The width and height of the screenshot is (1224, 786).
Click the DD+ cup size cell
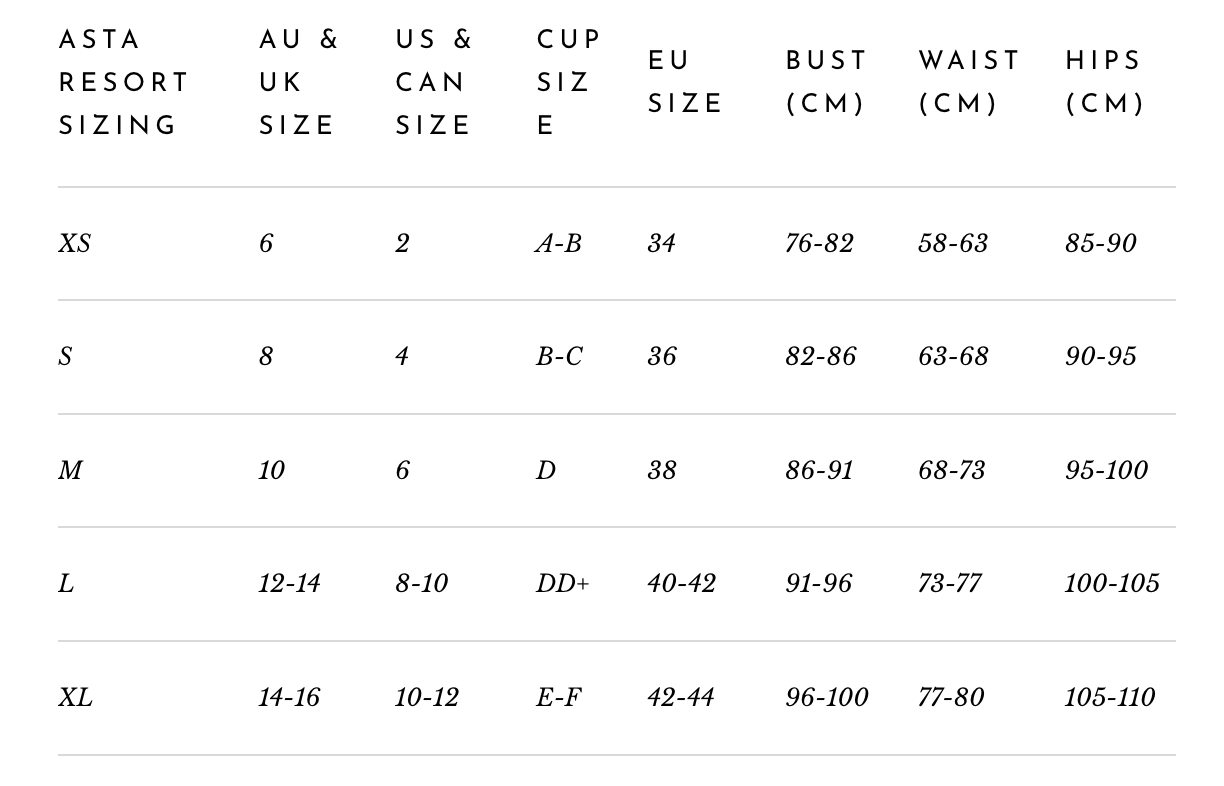[562, 583]
